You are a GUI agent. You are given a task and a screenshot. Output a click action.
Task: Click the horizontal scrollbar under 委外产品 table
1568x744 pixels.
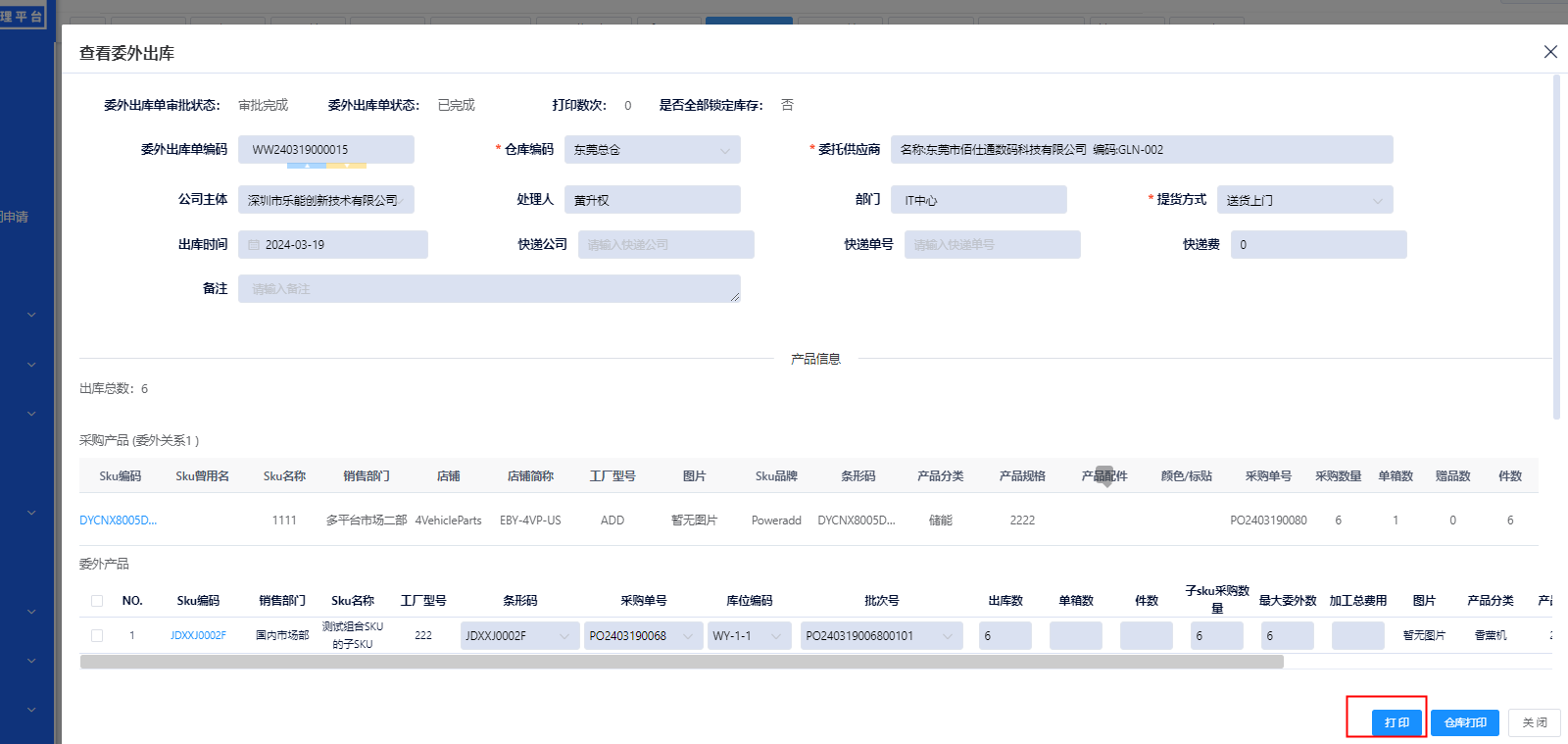(x=682, y=663)
